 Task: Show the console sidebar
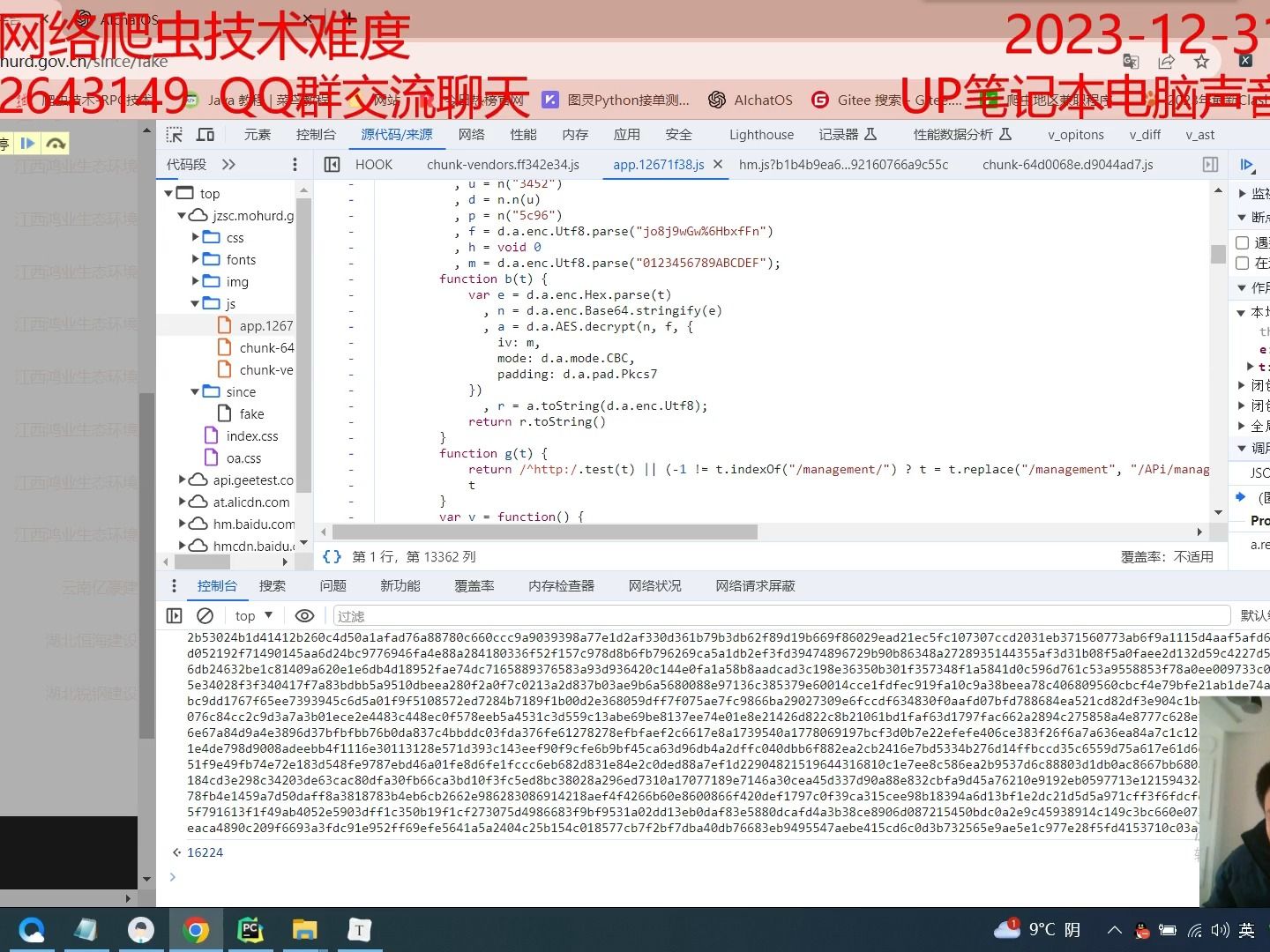click(x=175, y=615)
